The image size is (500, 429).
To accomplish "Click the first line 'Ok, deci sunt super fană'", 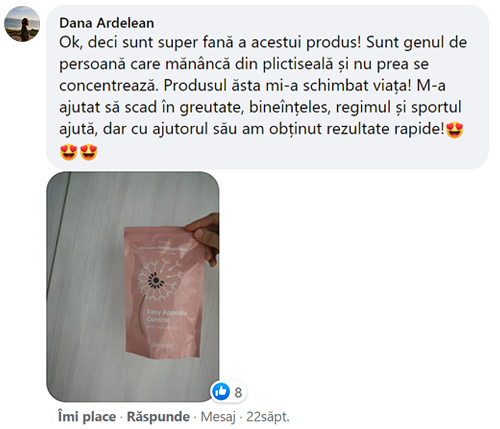I will [x=146, y=43].
